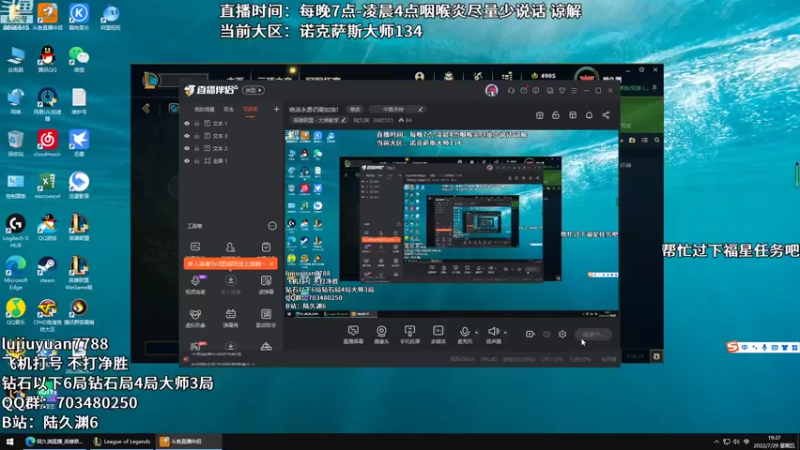
Task: Edit the 中路杀神 label with its pencil icon
Action: pos(420,109)
